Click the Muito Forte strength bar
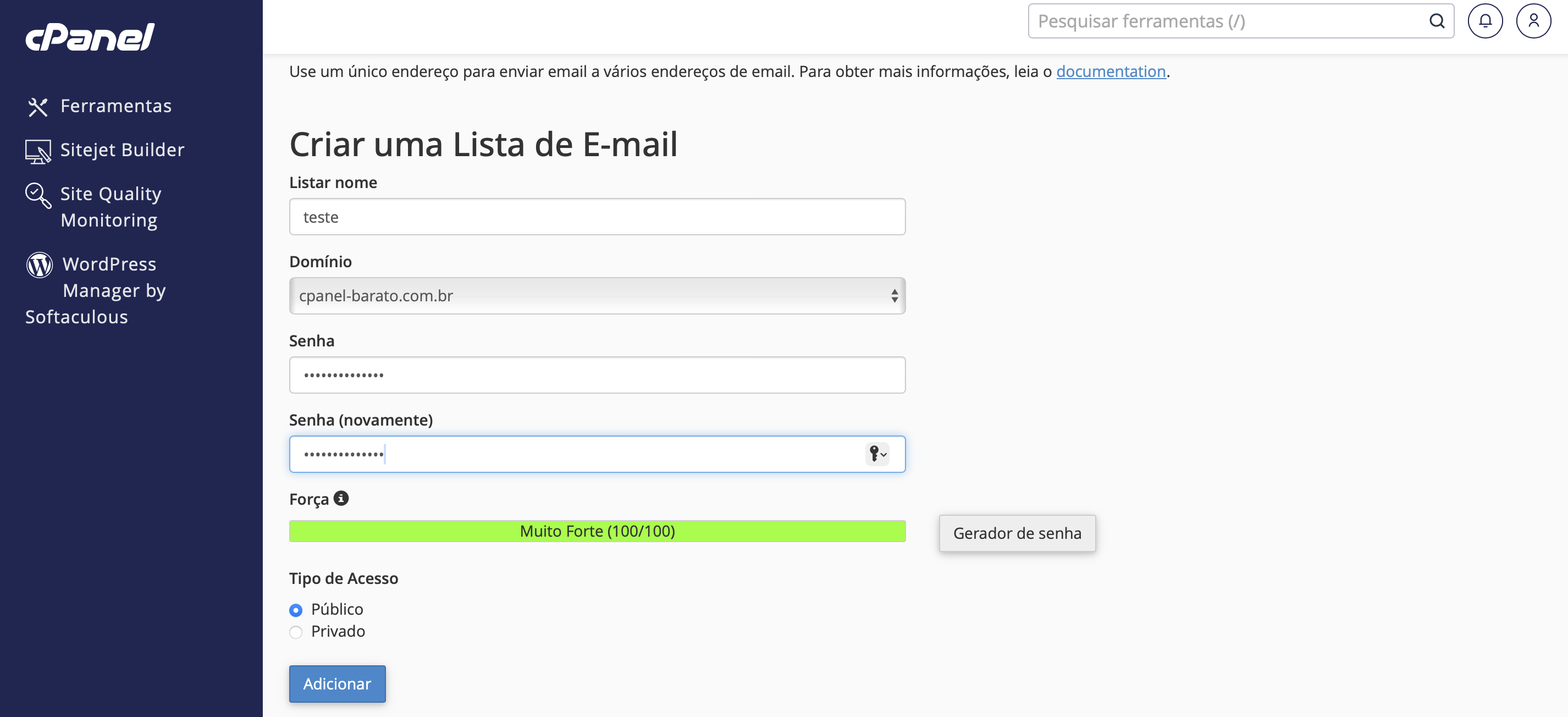This screenshot has width=1568, height=717. click(x=597, y=531)
